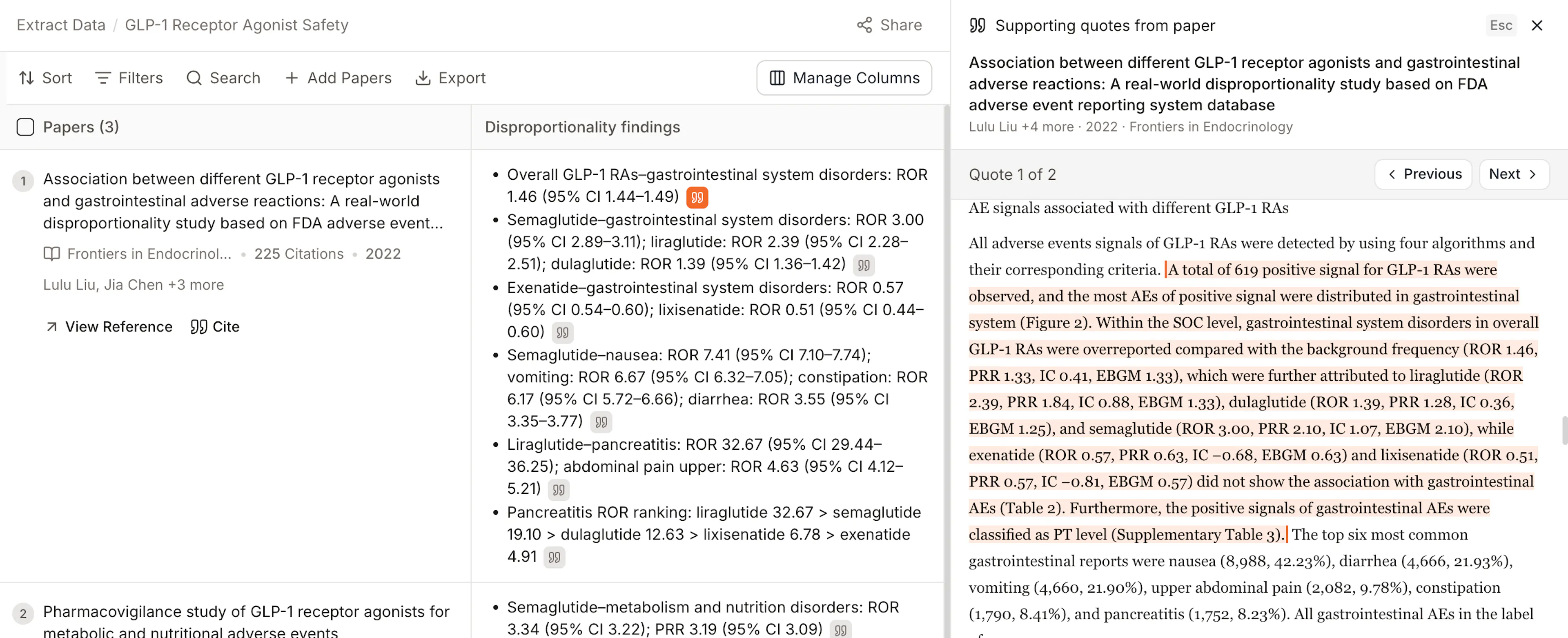This screenshot has height=638, width=1568.
Task: Go to Extract Data breadcrumb
Action: pos(61,25)
